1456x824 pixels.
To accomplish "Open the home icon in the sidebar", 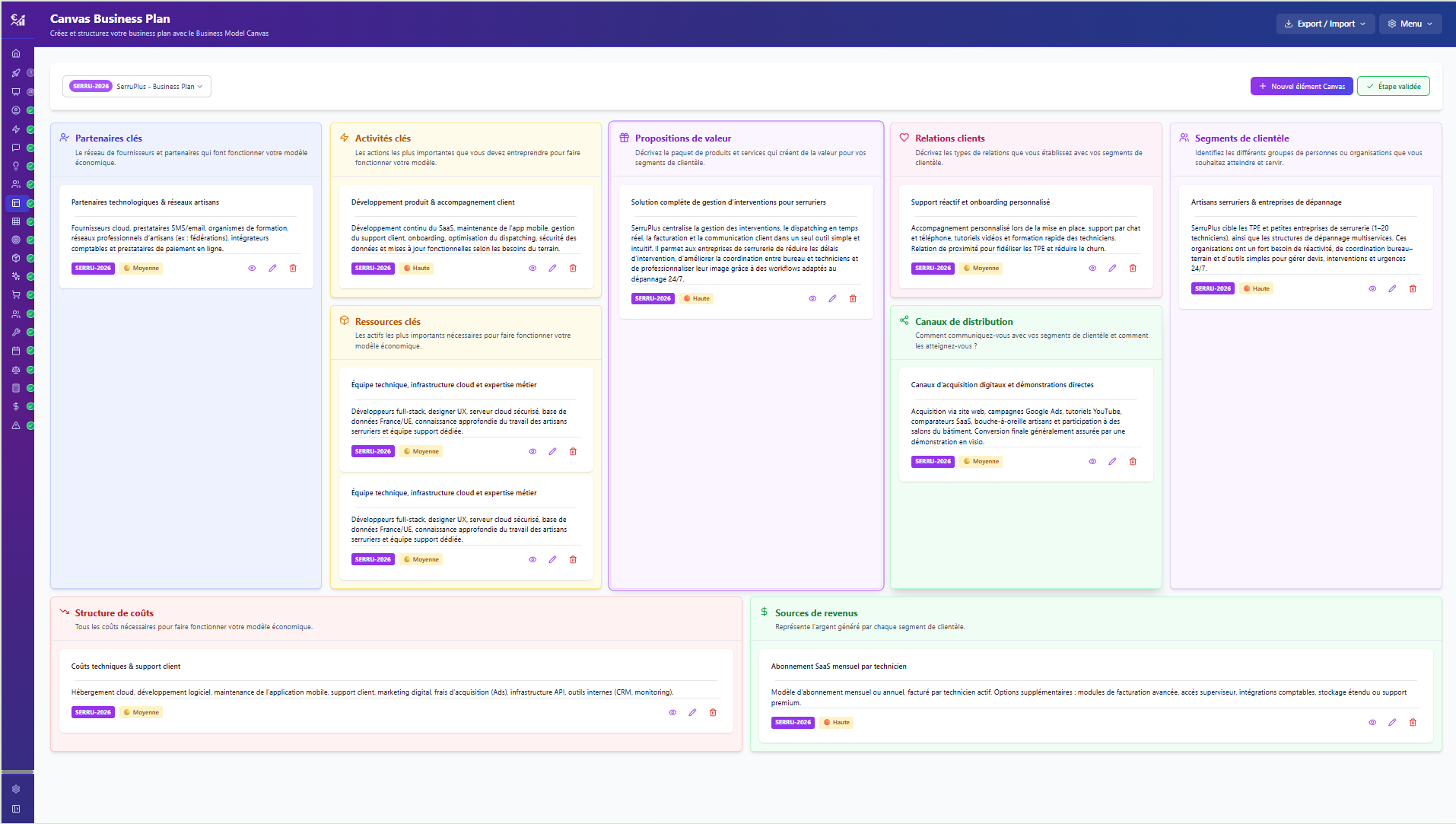I will 16,54.
